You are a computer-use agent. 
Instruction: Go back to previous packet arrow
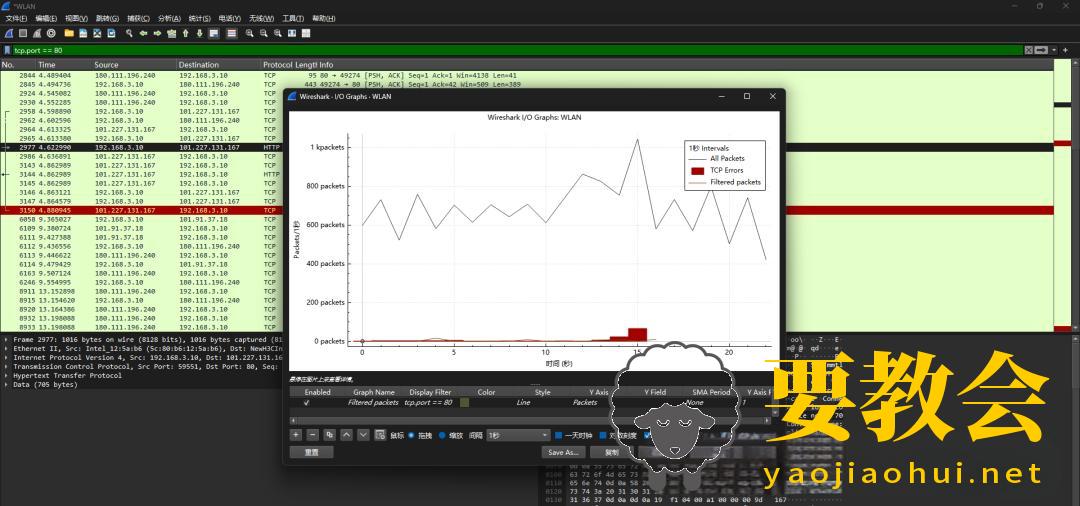143,33
